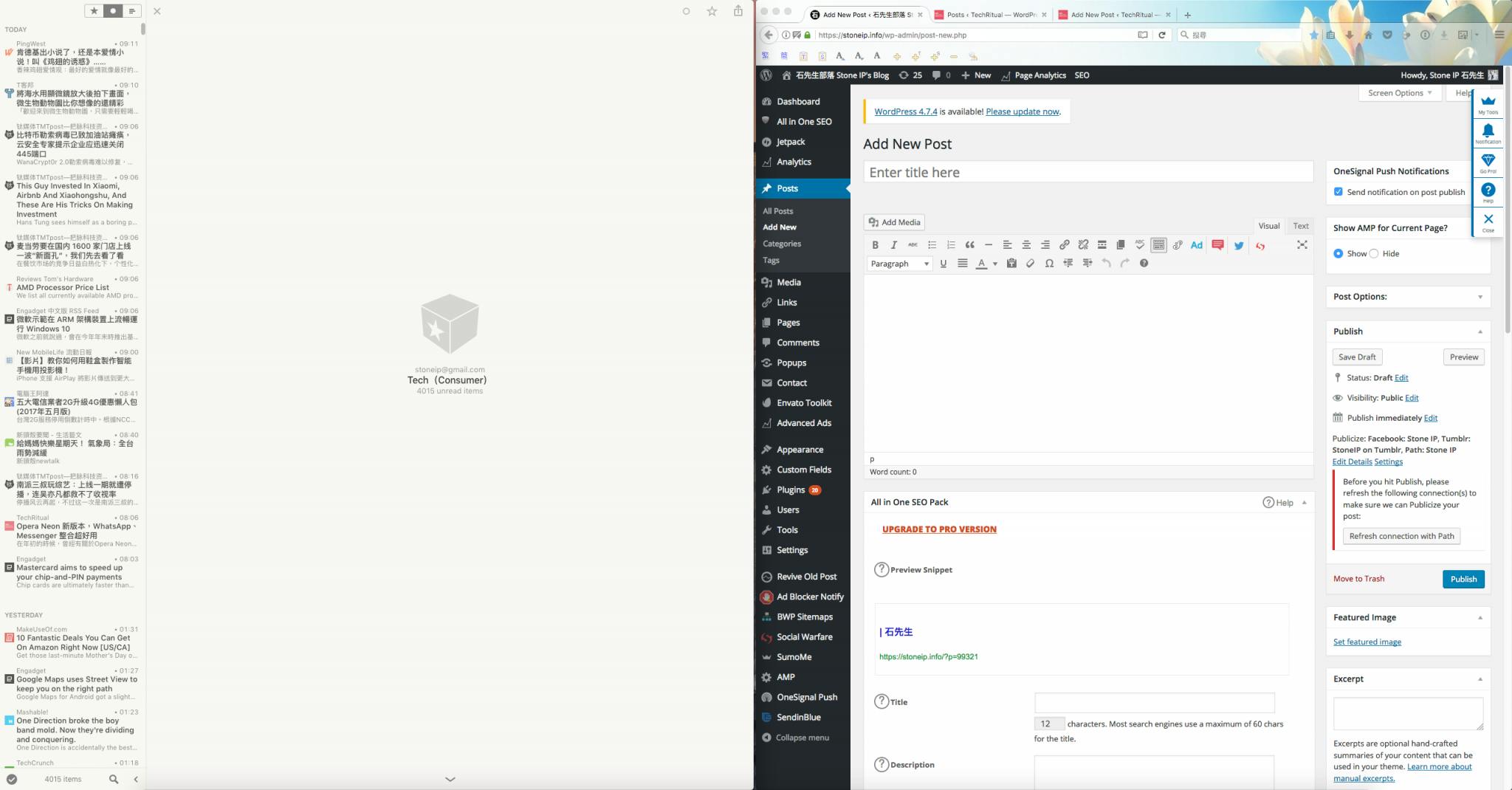Click the Twitter share icon in the editor toolbar
This screenshot has height=790, width=1512.
click(x=1239, y=245)
